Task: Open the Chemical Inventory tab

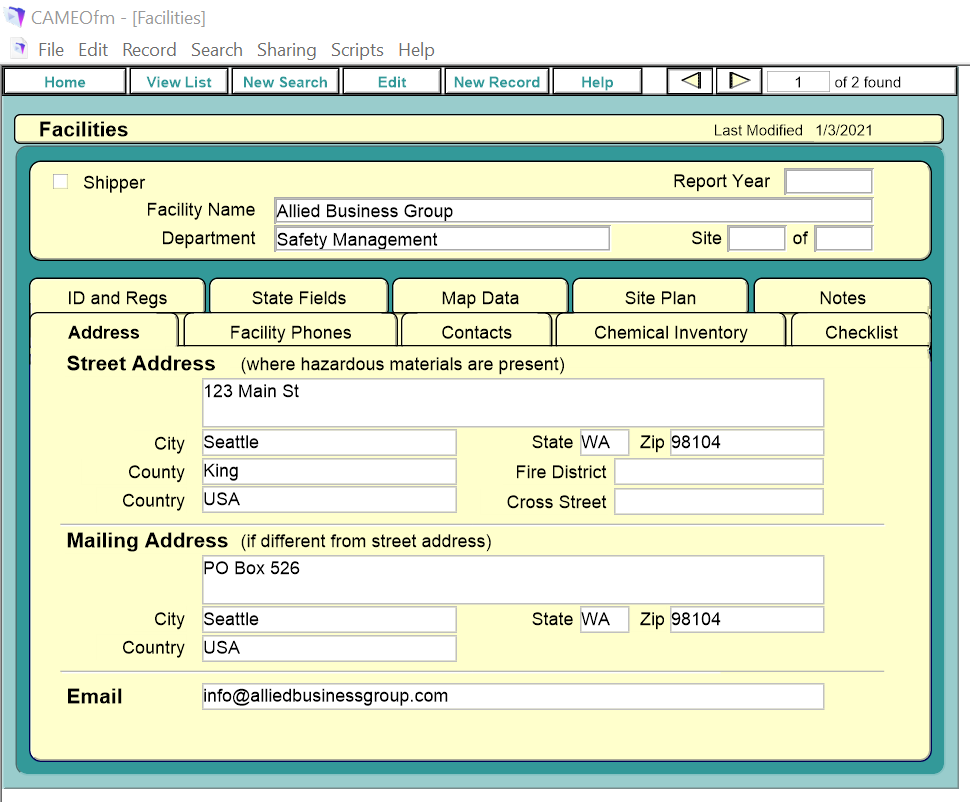Action: click(x=671, y=332)
